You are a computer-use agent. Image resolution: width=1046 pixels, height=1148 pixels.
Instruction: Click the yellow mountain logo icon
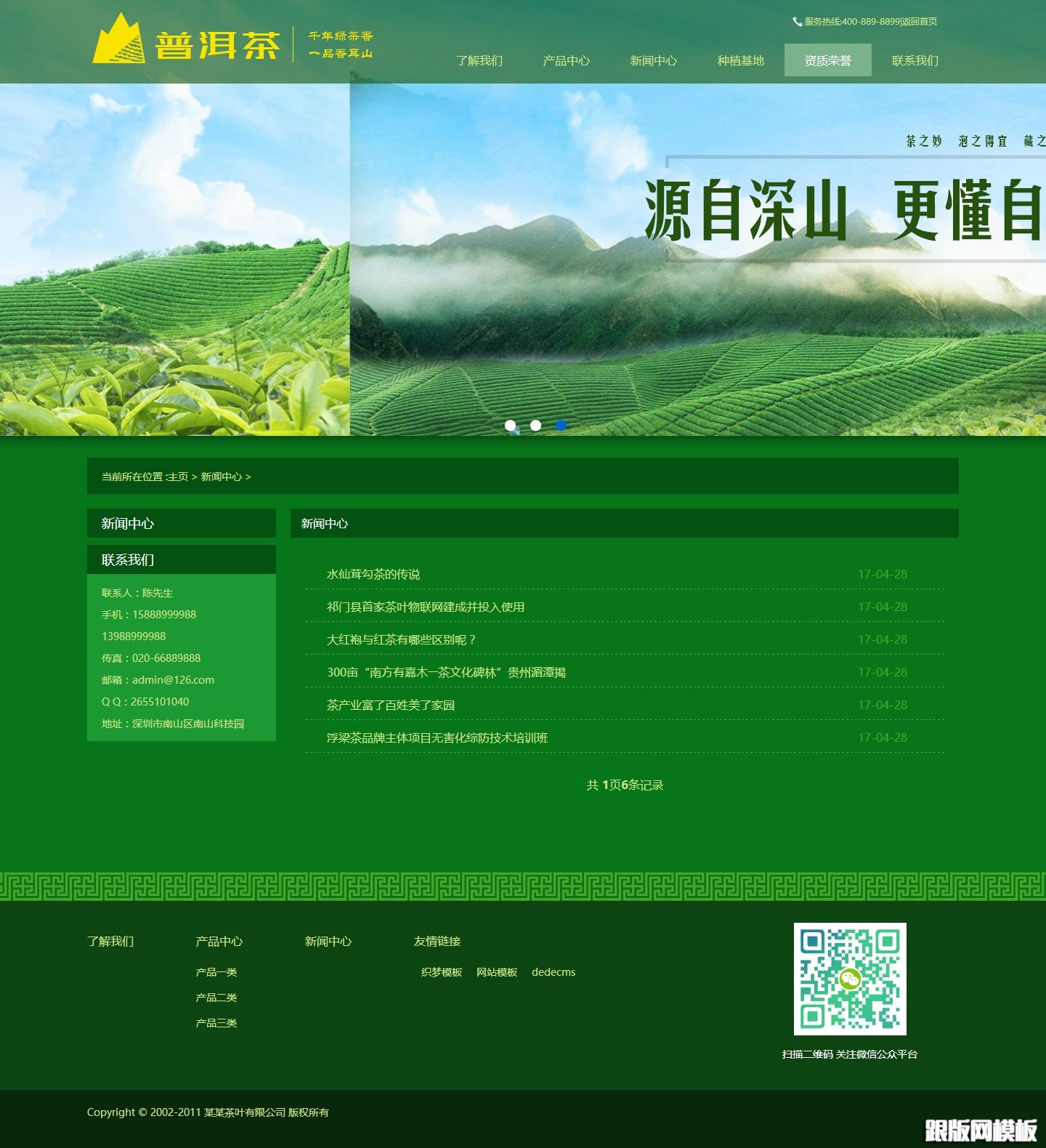click(118, 39)
